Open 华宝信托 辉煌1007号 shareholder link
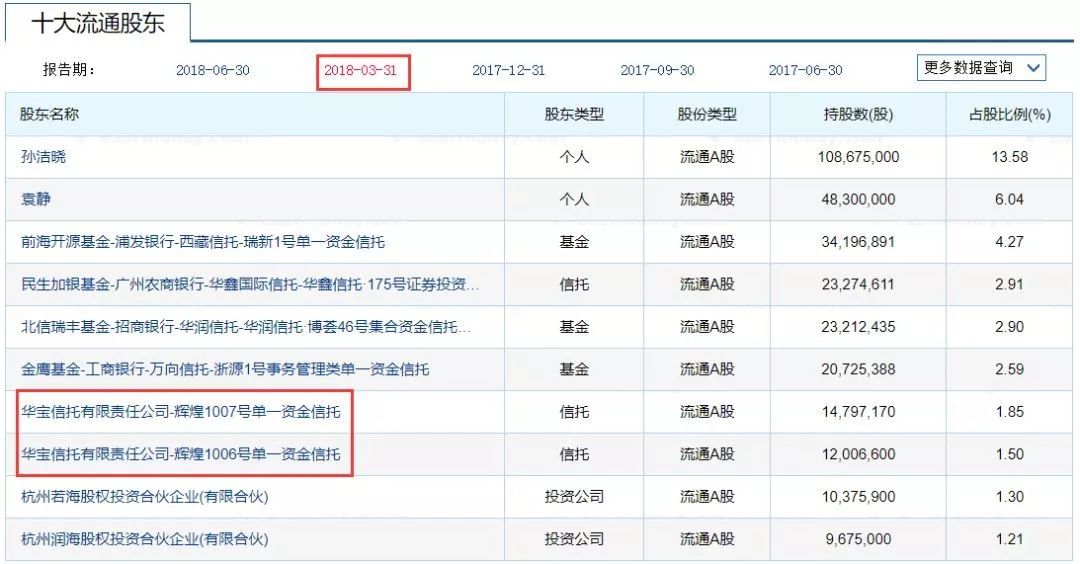This screenshot has height=564, width=1080. [x=180, y=412]
